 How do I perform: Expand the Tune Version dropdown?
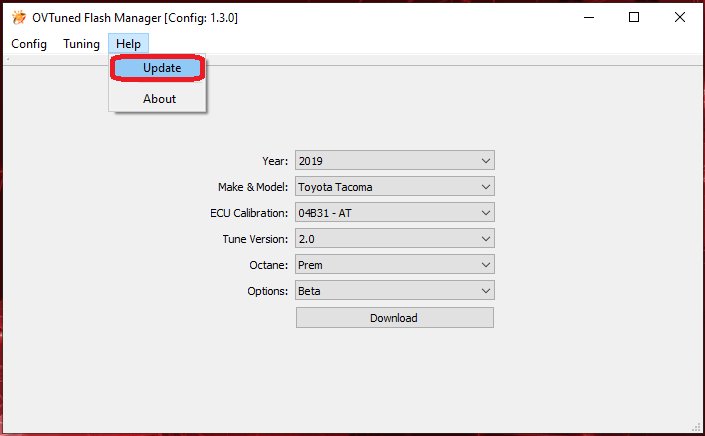click(x=395, y=239)
